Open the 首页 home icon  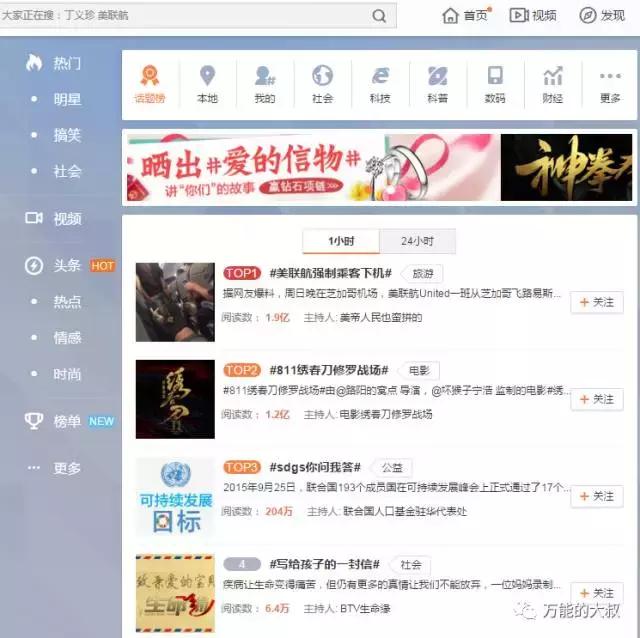[450, 16]
